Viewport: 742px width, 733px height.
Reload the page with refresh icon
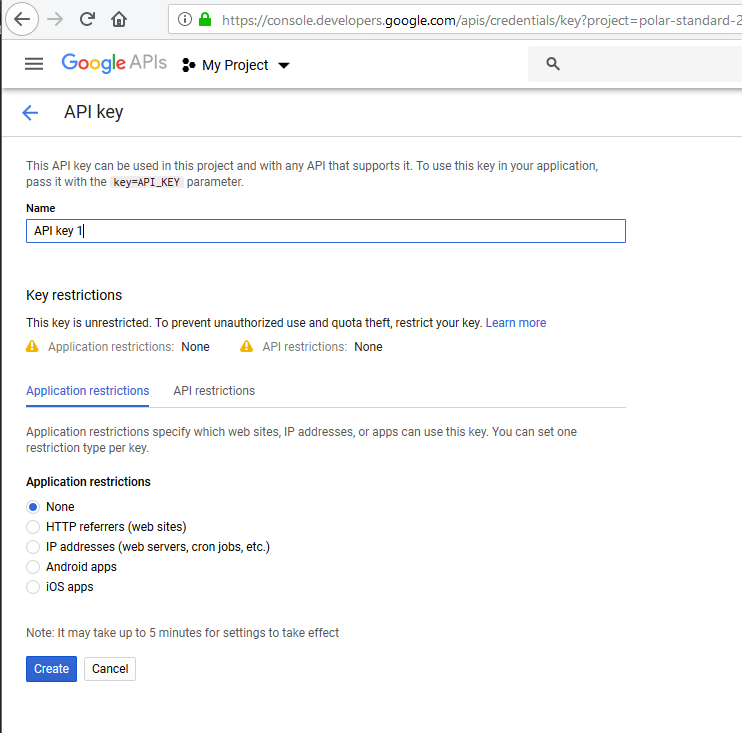point(87,19)
